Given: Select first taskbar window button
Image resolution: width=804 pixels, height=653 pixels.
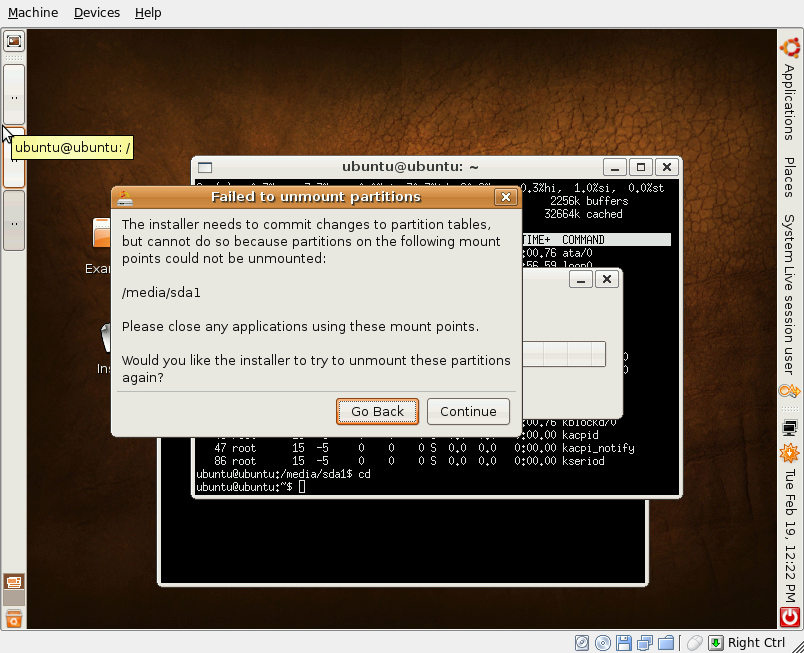Looking at the screenshot, I should [x=14, y=94].
